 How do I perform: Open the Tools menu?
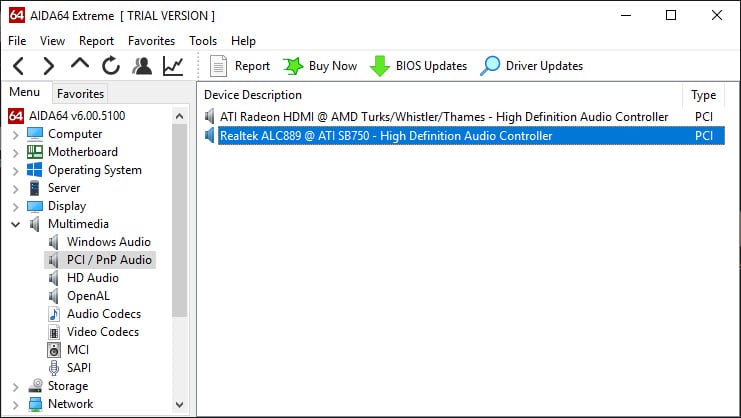tap(203, 41)
